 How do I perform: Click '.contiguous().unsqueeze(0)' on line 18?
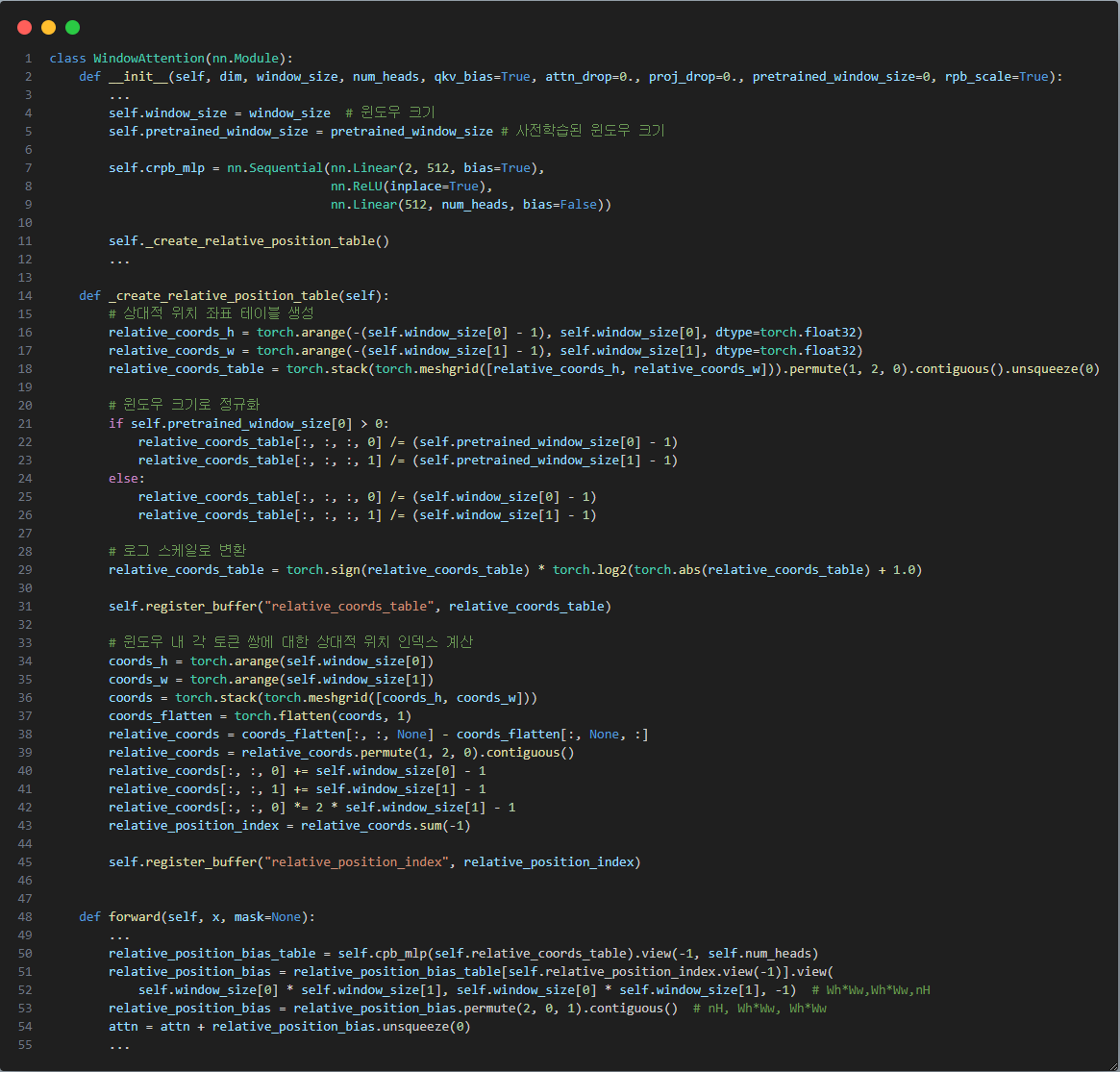[x=1004, y=368]
